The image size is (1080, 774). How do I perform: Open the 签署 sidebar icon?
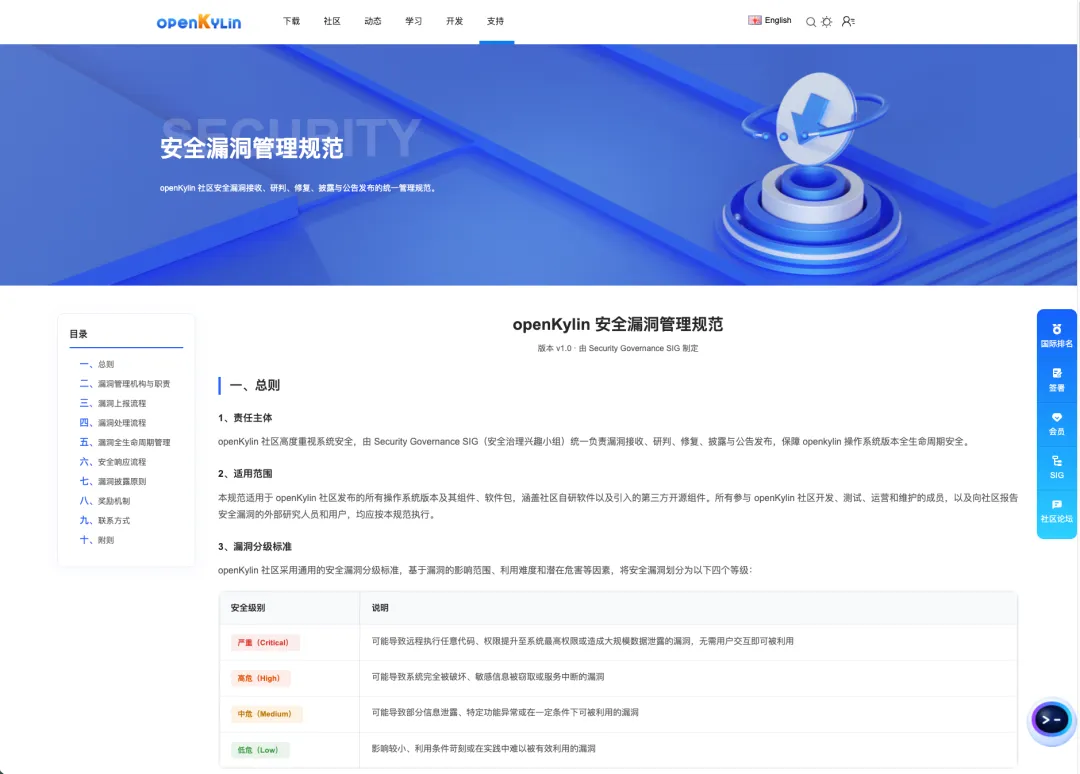tap(1057, 379)
